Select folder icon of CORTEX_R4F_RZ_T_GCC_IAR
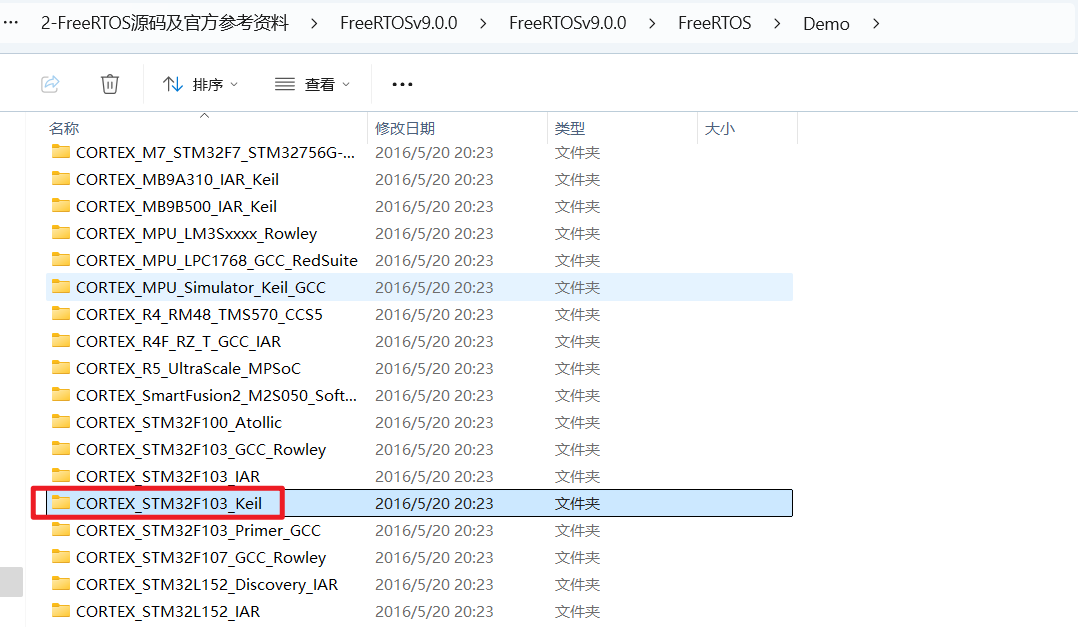 pos(60,341)
